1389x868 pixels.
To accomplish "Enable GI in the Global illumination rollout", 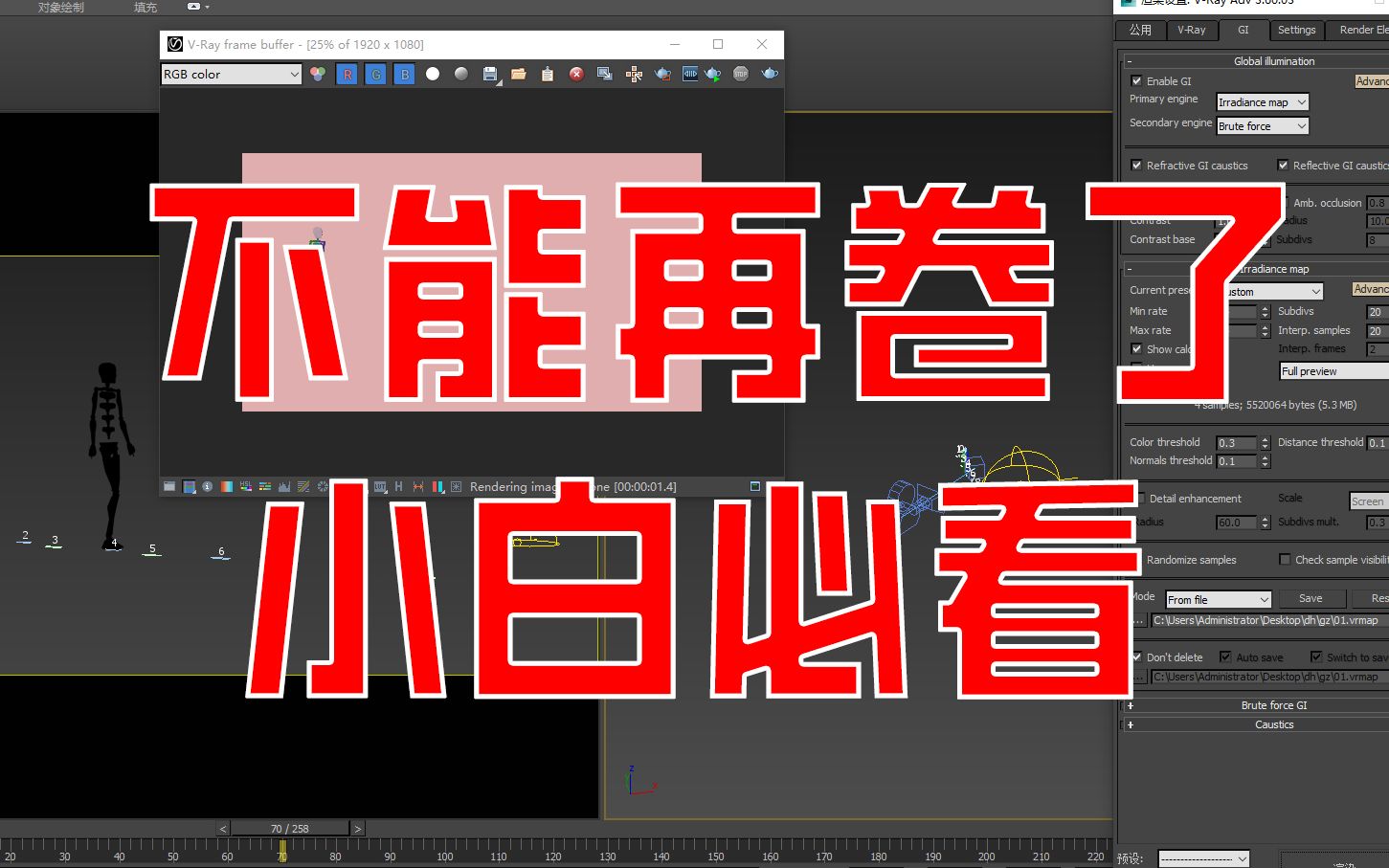I will (1136, 81).
